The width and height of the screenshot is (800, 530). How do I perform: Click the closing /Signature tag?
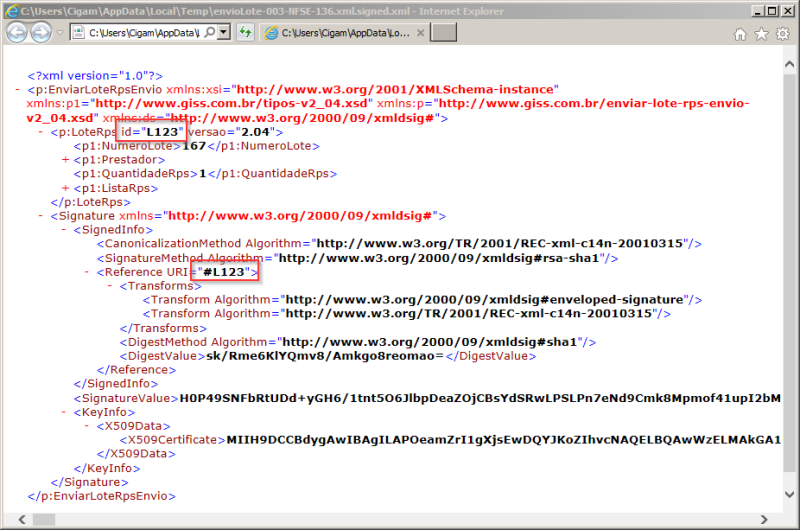coord(90,482)
